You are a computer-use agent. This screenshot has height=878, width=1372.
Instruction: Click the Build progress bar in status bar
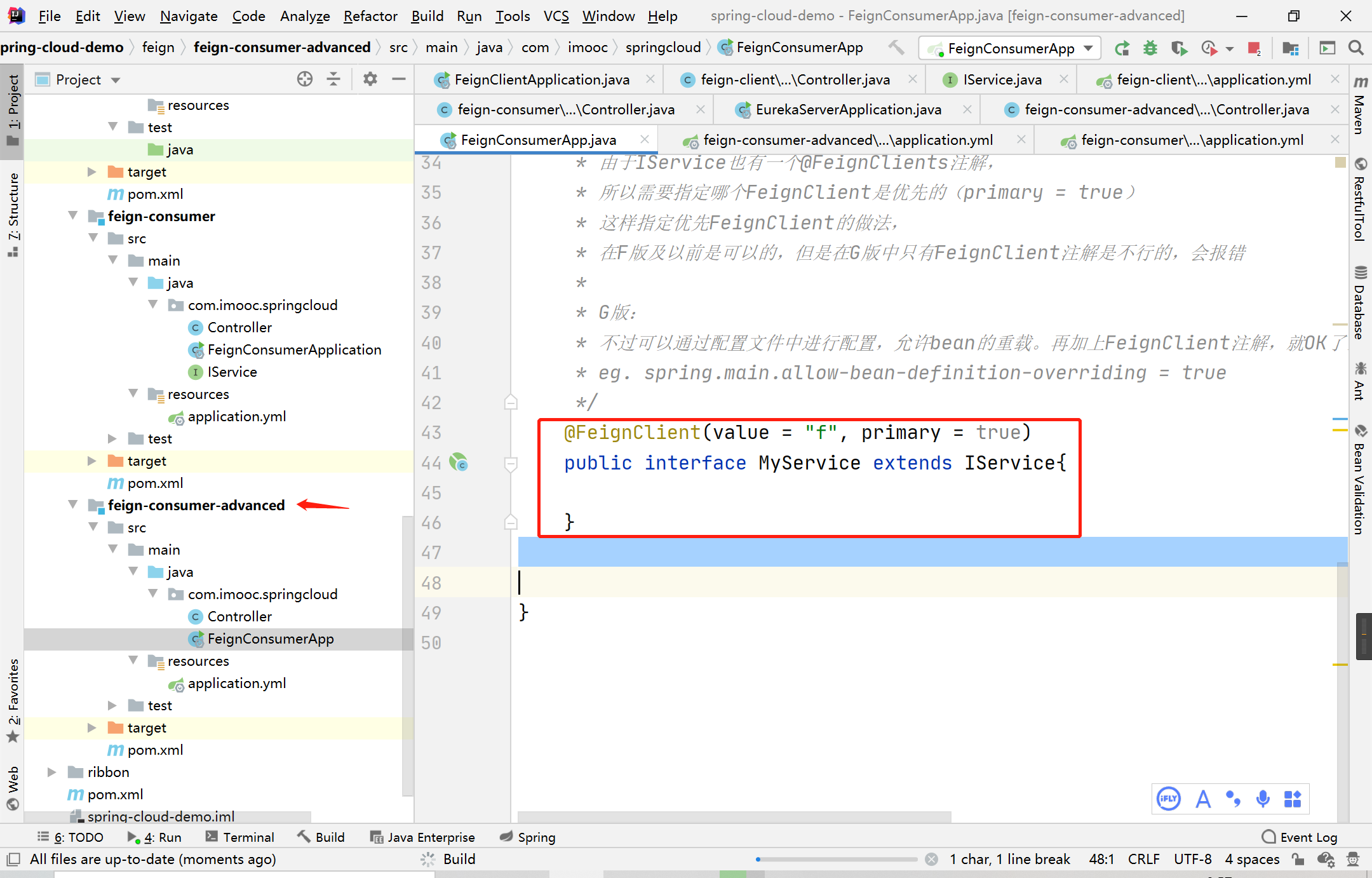(x=837, y=859)
